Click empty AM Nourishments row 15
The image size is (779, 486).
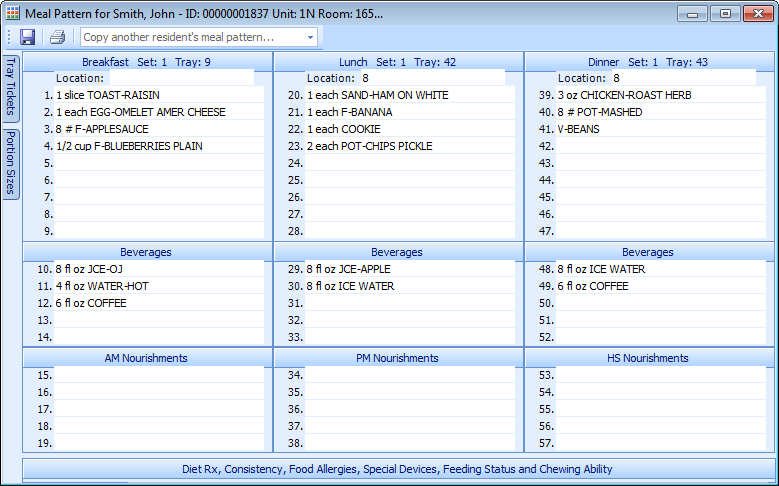click(x=158, y=375)
